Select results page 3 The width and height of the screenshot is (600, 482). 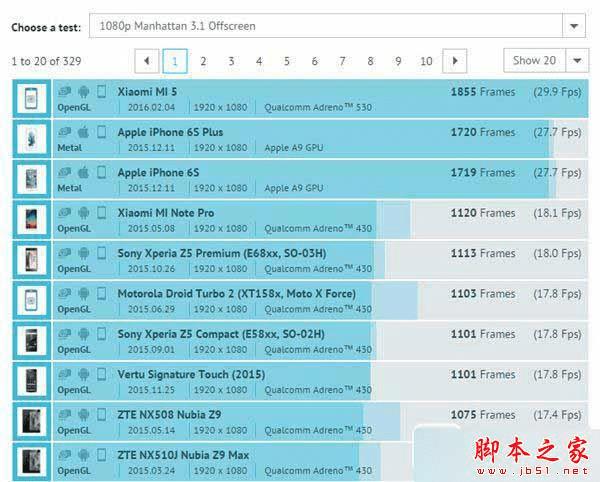coord(231,61)
